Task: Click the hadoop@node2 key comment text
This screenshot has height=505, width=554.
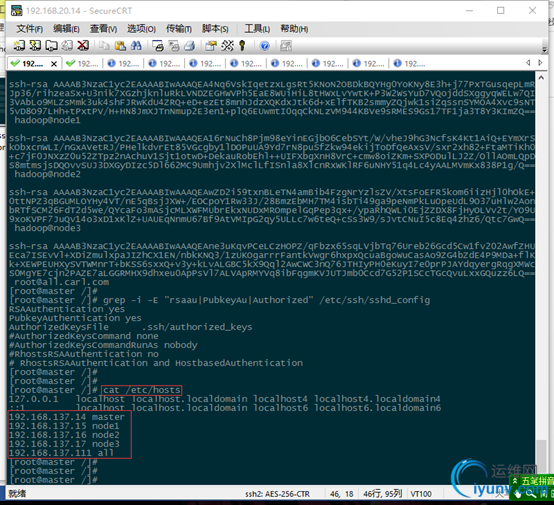Action: coord(47,174)
